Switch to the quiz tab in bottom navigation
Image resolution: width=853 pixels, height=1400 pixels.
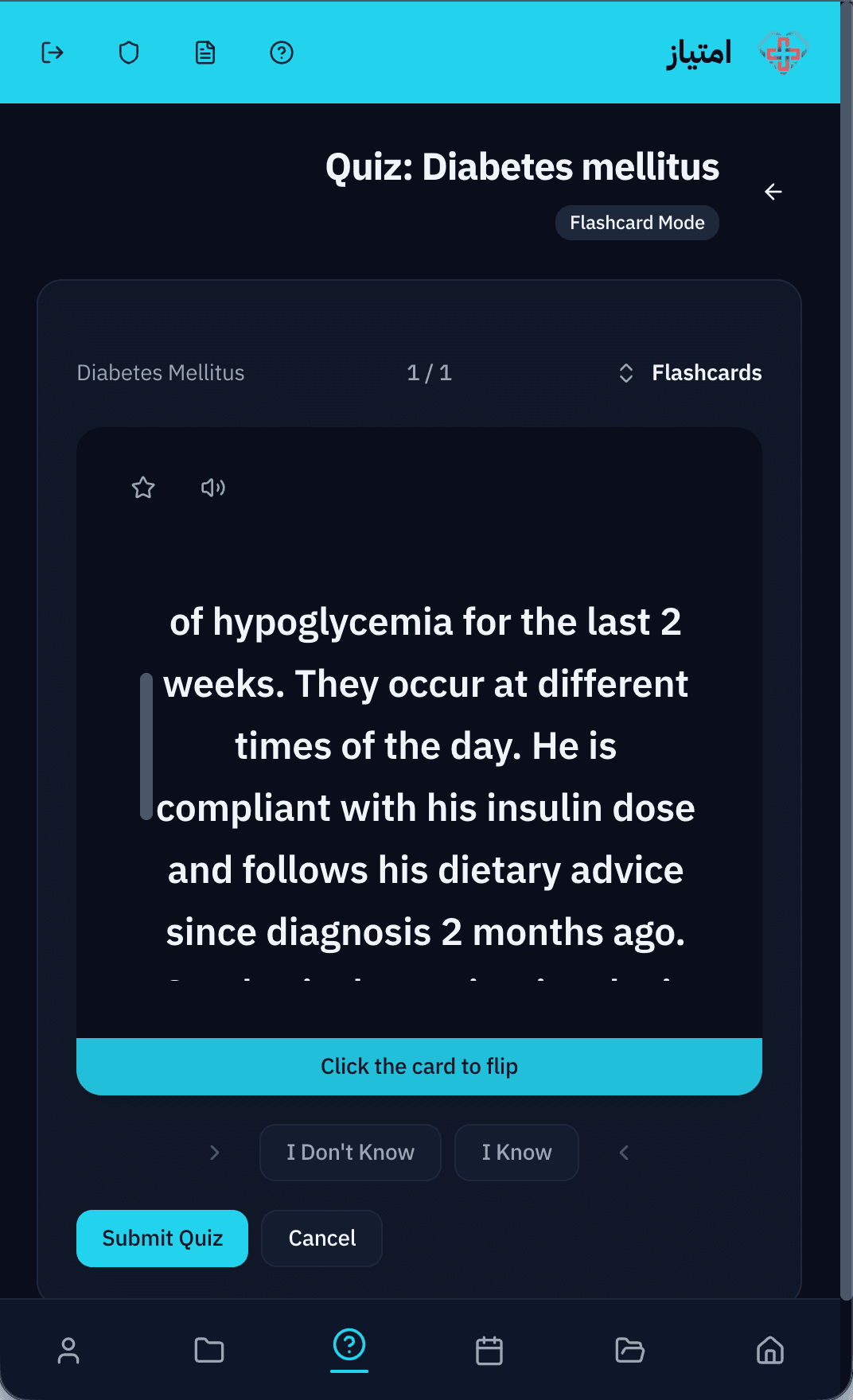pyautogui.click(x=349, y=1346)
